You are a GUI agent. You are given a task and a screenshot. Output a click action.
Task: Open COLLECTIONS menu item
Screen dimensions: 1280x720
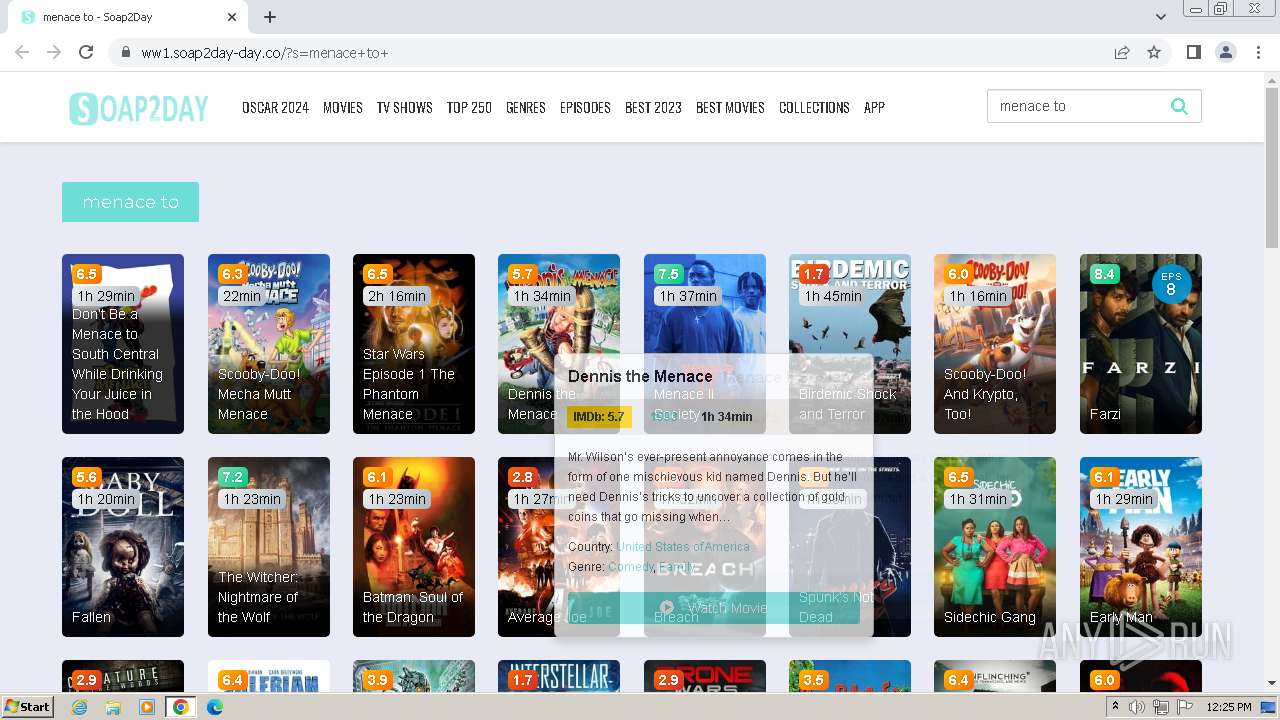click(814, 107)
